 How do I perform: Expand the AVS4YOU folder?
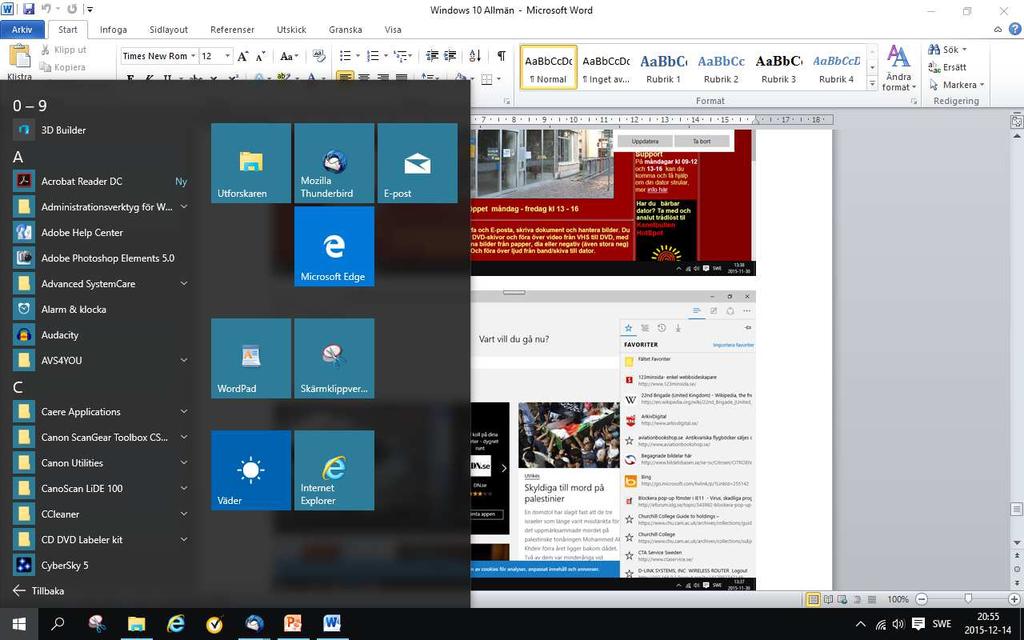pos(184,360)
